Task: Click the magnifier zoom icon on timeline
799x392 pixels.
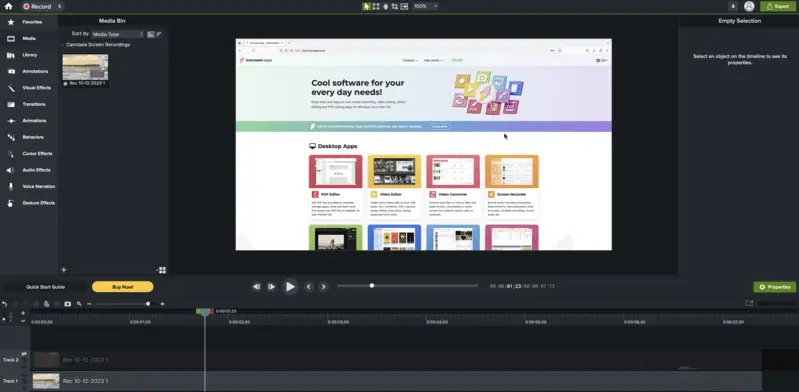Action: tap(79, 304)
